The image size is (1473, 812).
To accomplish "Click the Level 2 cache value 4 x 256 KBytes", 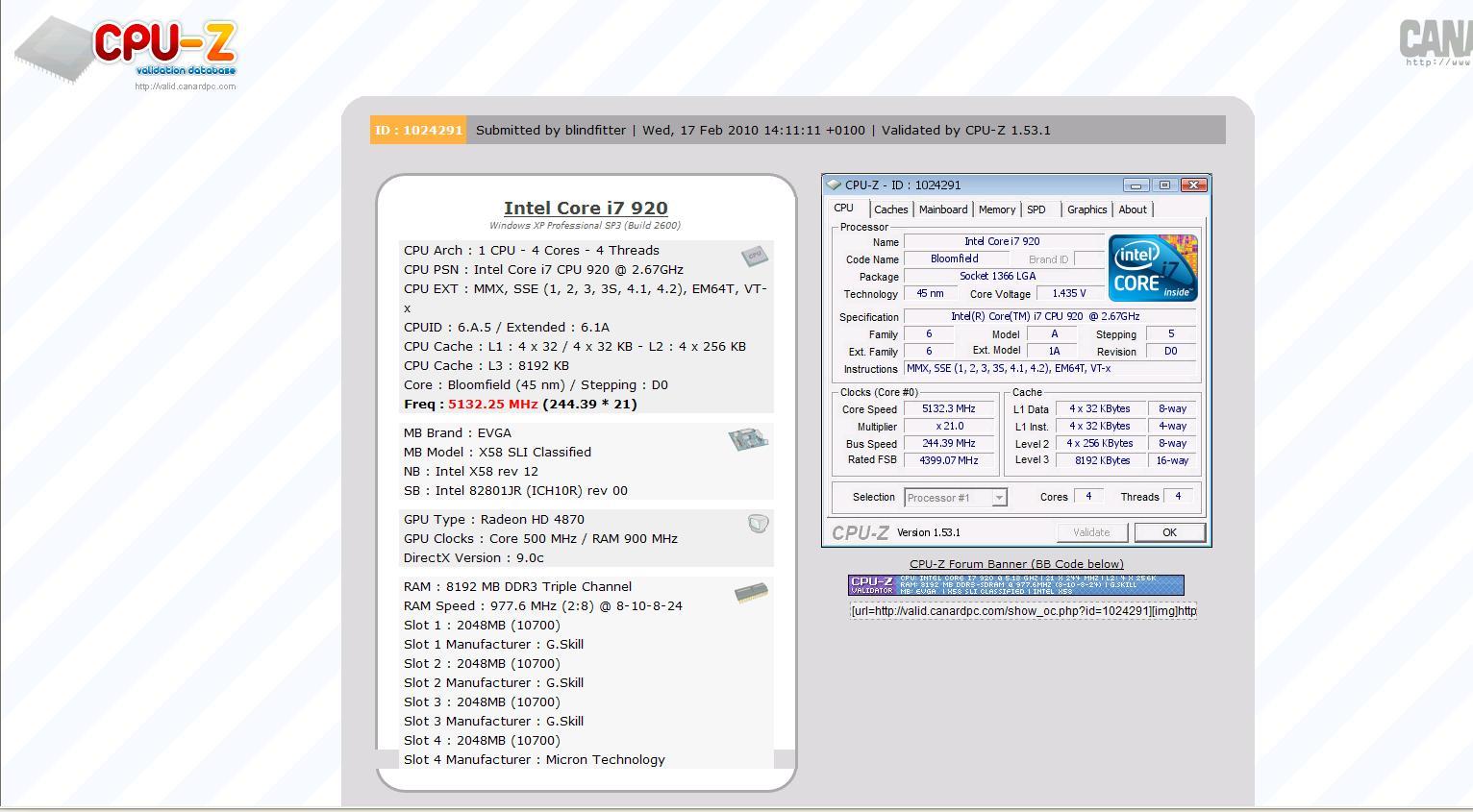I will coord(1101,444).
